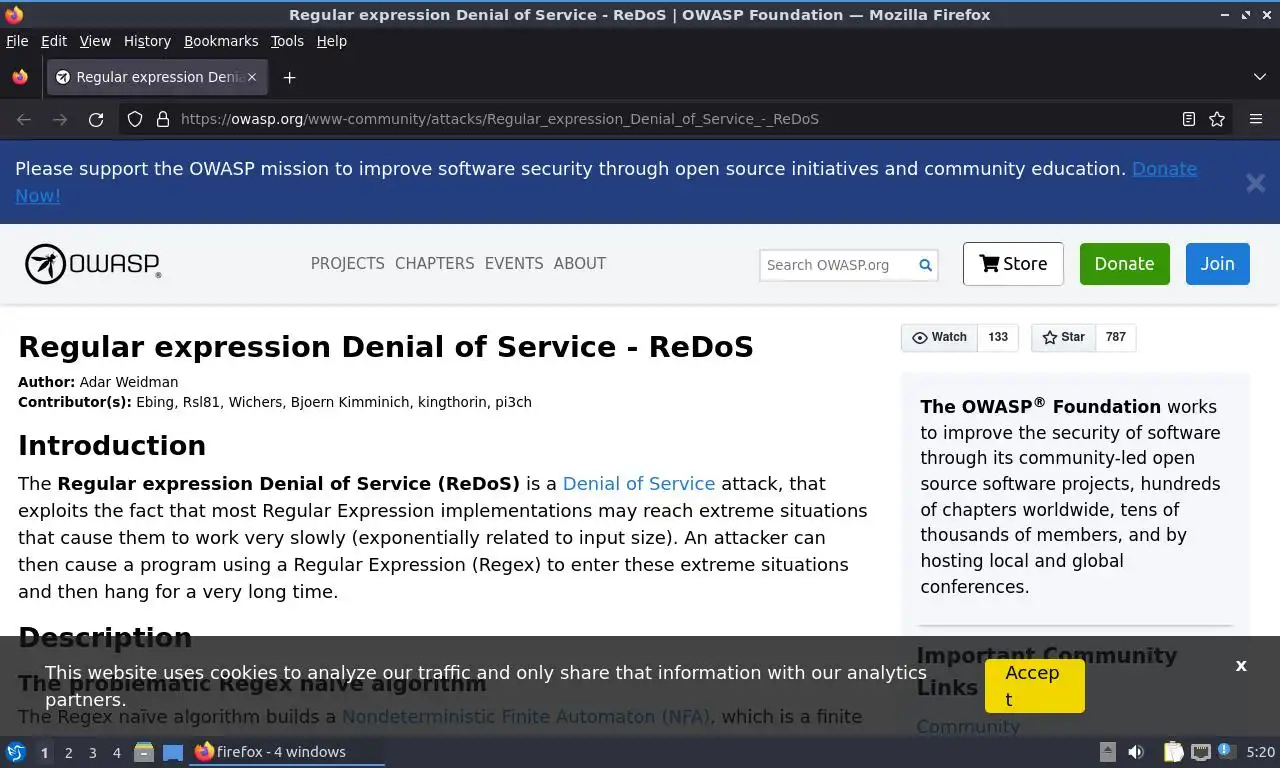1280x768 pixels.
Task: Open a new tab with plus icon
Action: coord(289,77)
